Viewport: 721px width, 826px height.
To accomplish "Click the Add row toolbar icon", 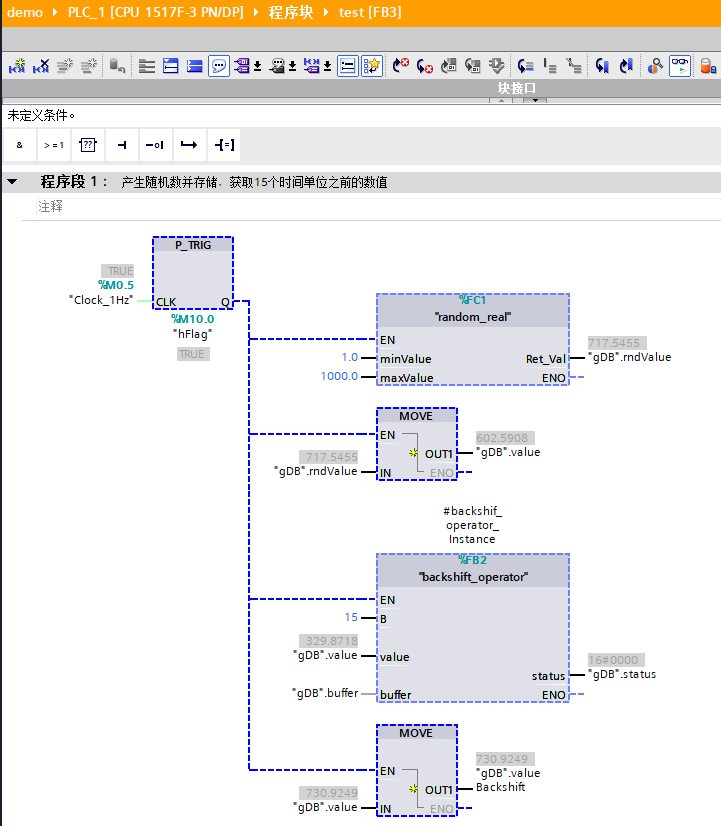I will 88,66.
